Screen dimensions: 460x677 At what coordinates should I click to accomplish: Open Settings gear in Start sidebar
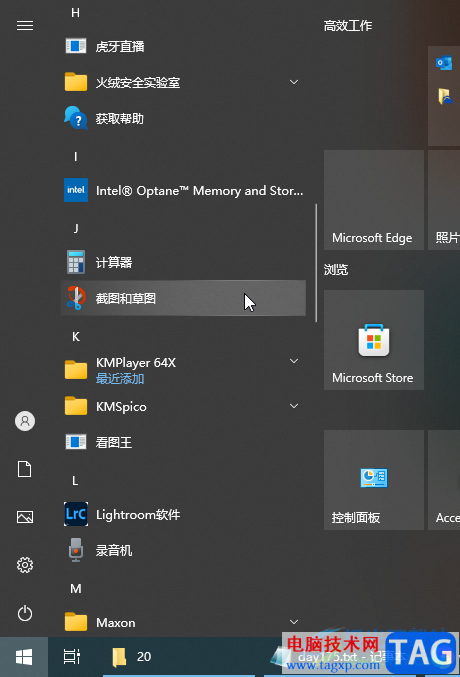tap(25, 565)
